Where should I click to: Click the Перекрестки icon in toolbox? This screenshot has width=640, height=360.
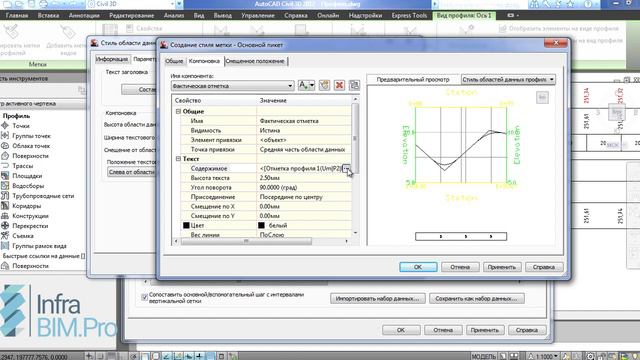pyautogui.click(x=5, y=225)
